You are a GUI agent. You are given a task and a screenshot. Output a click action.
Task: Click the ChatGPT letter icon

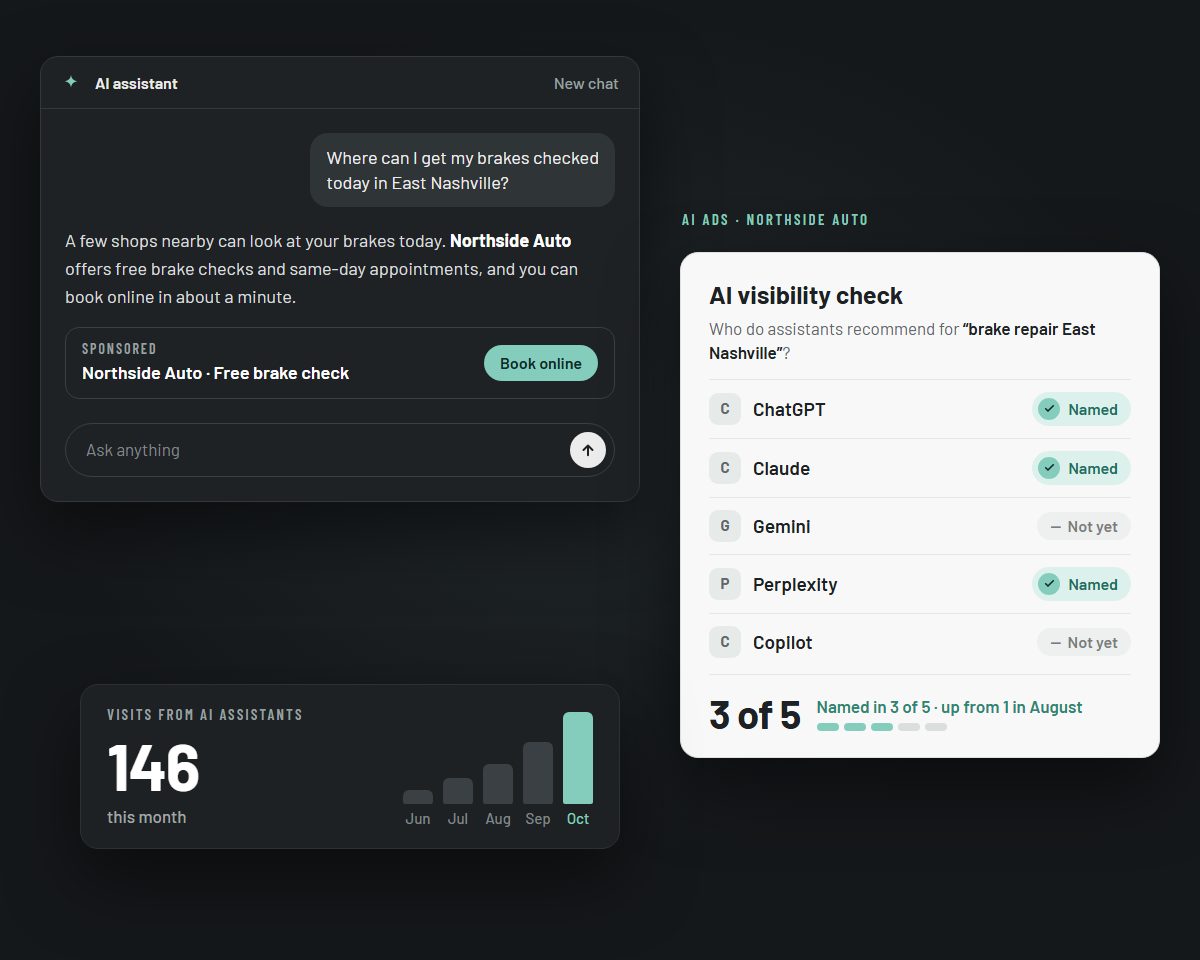(x=725, y=409)
